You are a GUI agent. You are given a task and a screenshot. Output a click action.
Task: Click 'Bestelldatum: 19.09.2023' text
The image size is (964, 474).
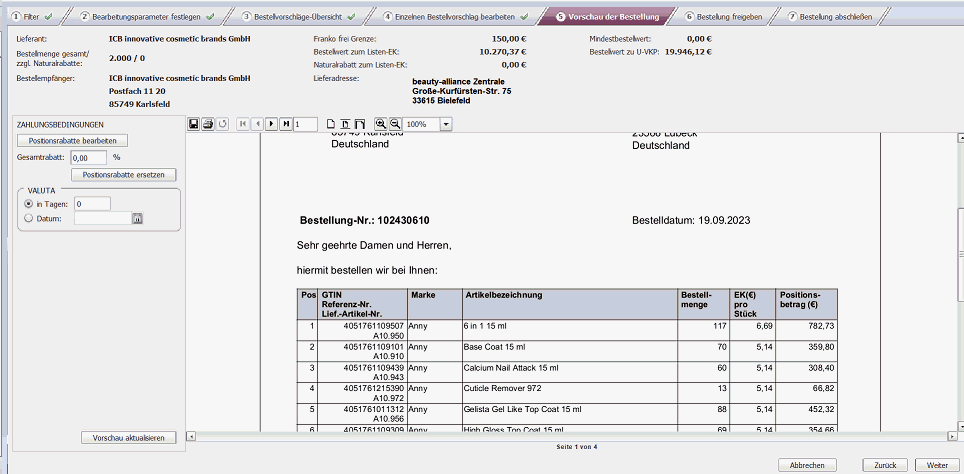691,219
